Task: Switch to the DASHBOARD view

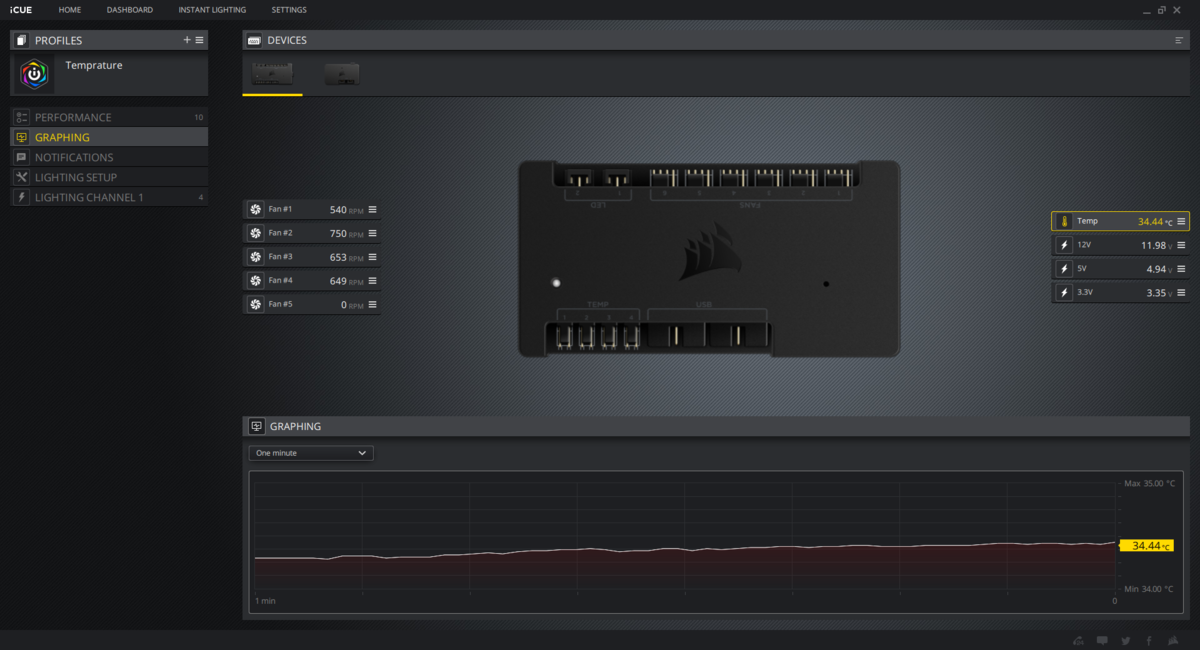Action: pos(130,10)
